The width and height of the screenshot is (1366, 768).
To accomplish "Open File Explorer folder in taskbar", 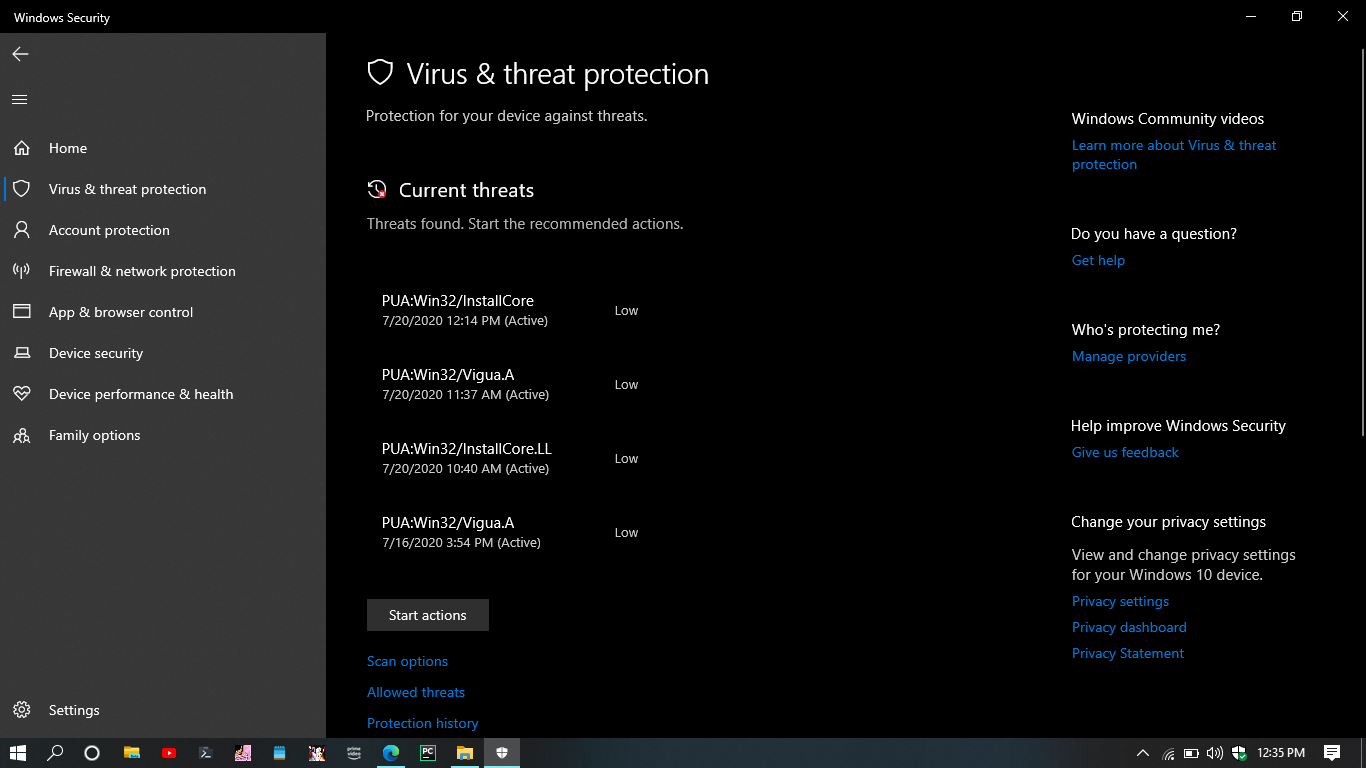I will (x=465, y=753).
